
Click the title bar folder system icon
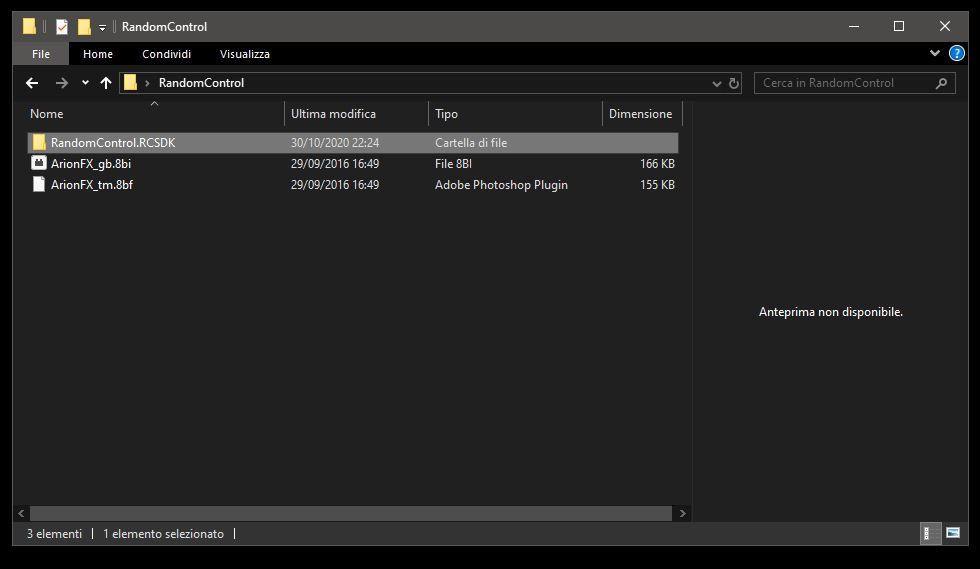pos(29,26)
